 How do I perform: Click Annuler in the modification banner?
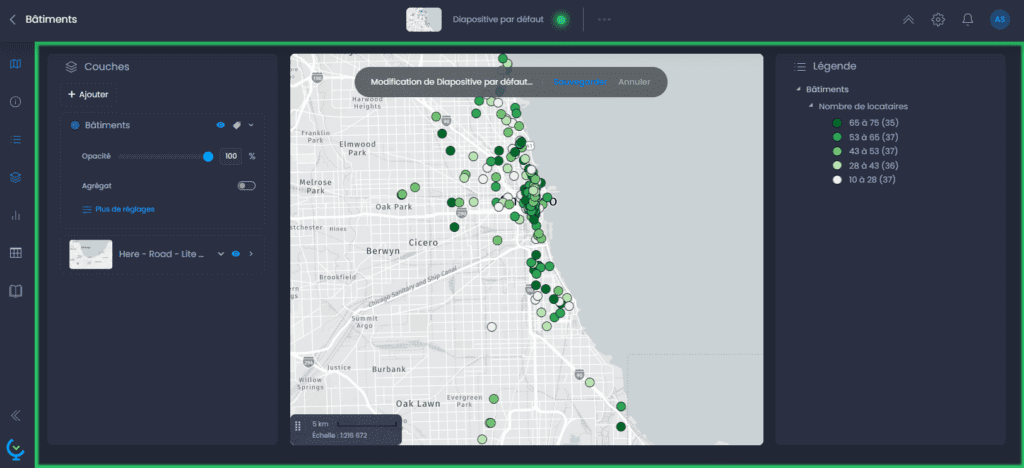634,82
